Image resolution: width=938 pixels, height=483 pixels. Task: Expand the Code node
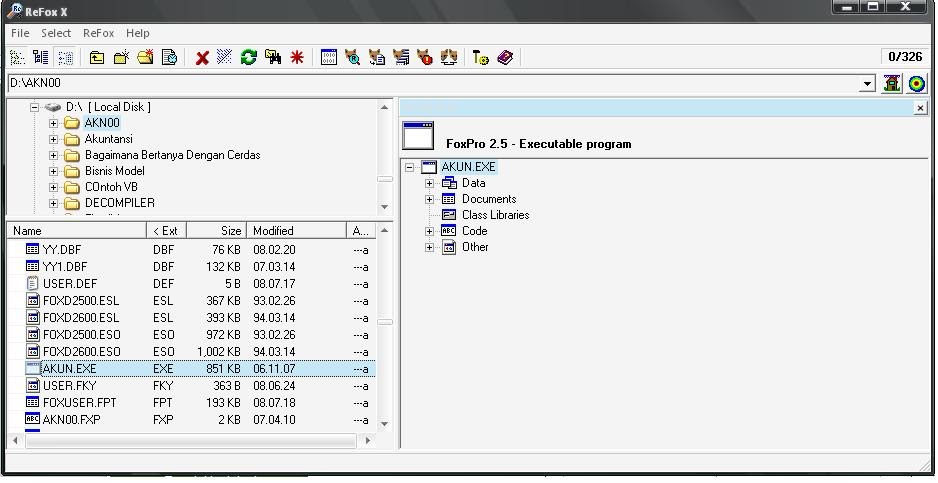429,231
